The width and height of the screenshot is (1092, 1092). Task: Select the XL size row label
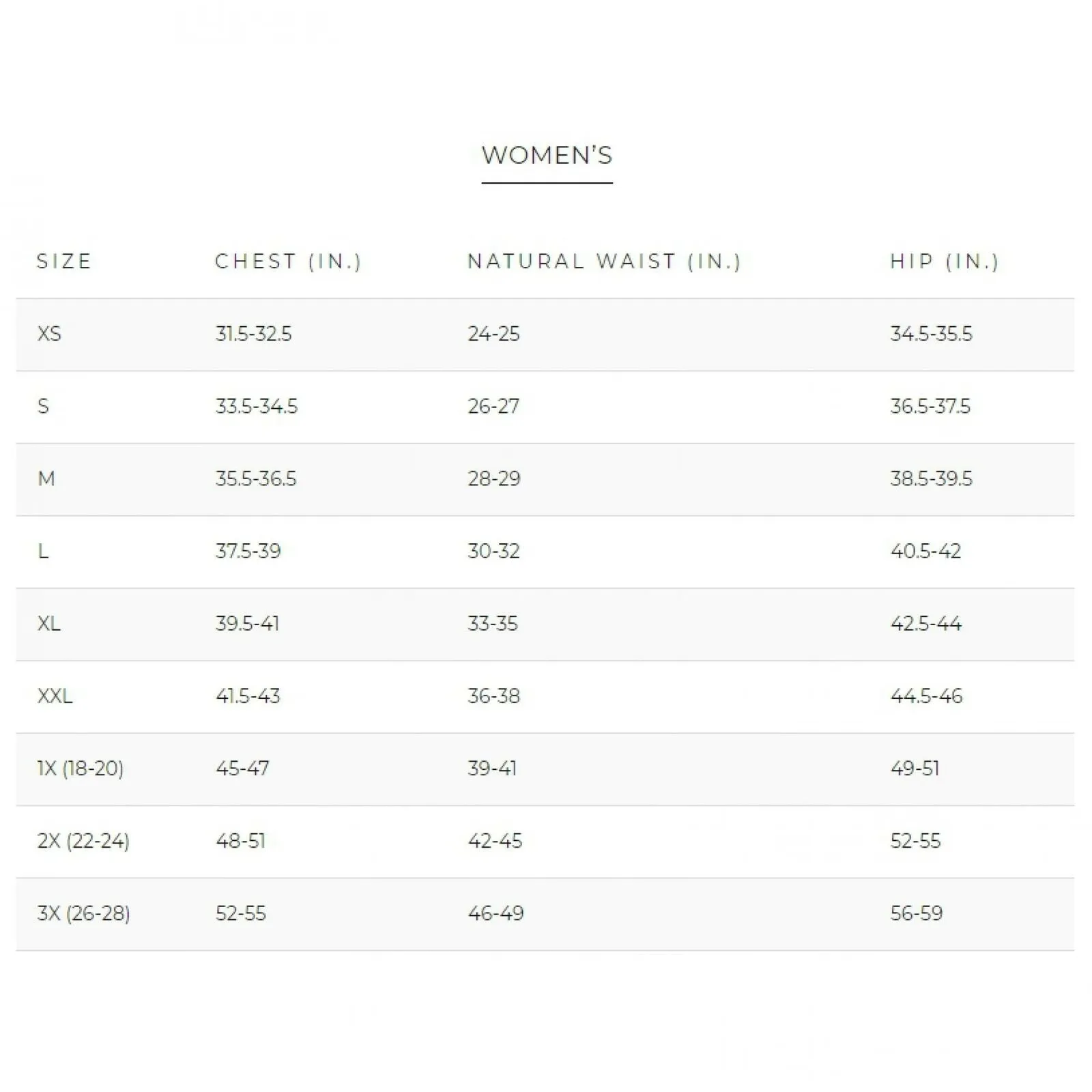[x=49, y=623]
